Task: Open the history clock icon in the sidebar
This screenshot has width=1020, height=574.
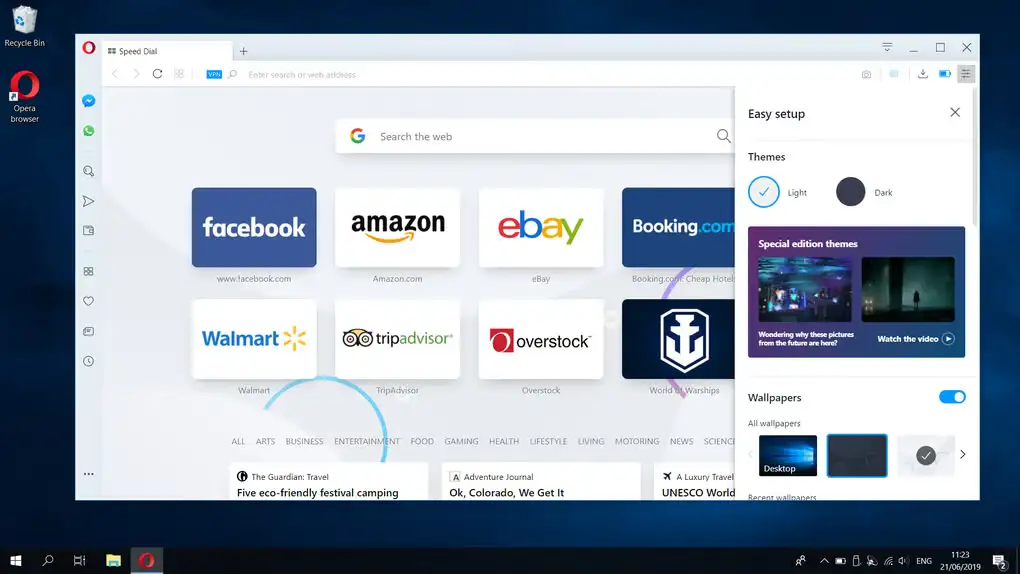Action: tap(88, 361)
